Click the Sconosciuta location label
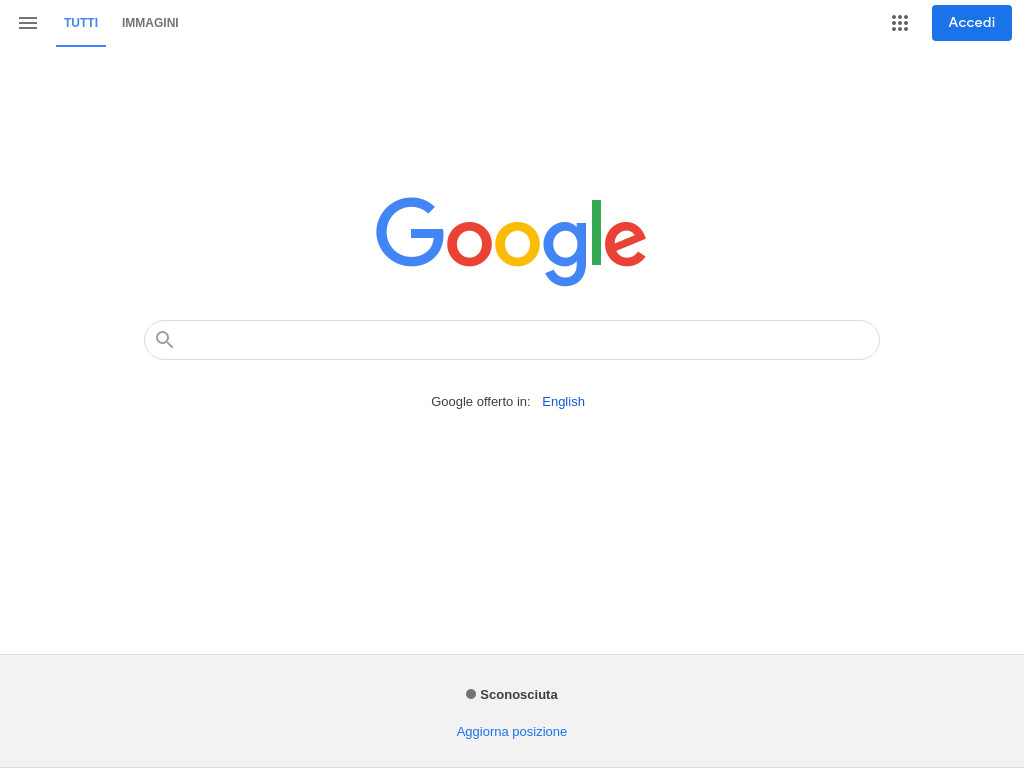The width and height of the screenshot is (1024, 768). [519, 695]
